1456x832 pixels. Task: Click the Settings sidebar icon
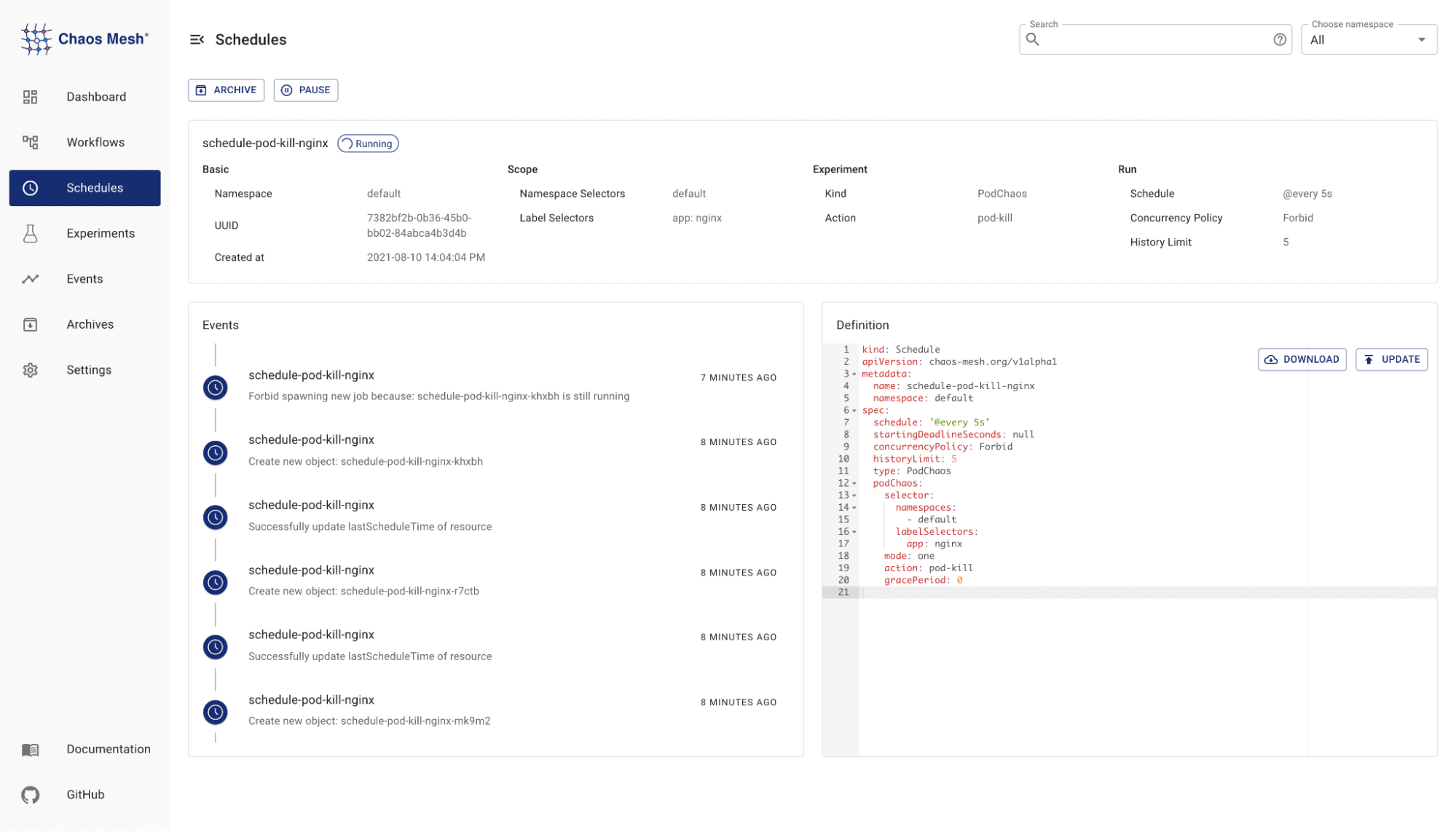pos(31,370)
